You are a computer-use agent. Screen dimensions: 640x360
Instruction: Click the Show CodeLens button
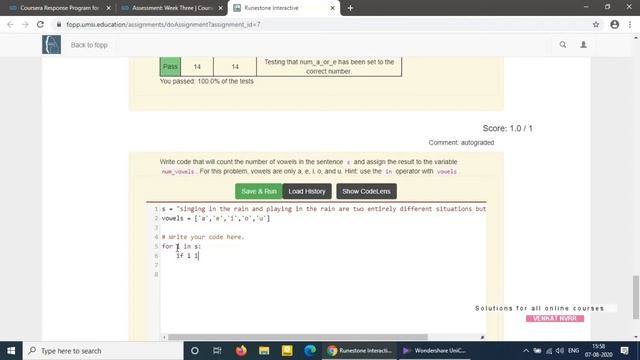click(366, 191)
